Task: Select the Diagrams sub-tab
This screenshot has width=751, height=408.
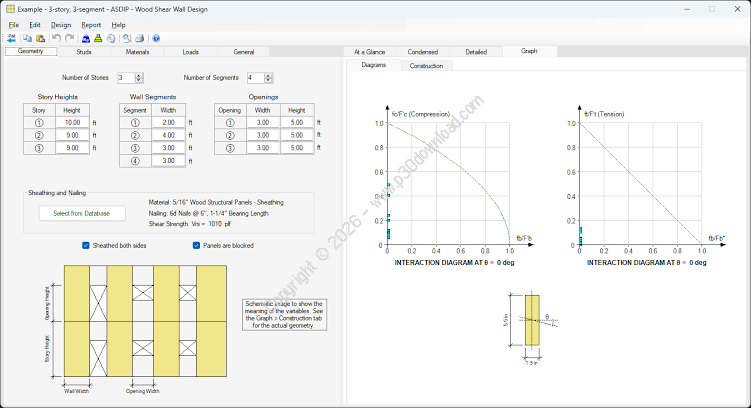Action: coord(374,65)
